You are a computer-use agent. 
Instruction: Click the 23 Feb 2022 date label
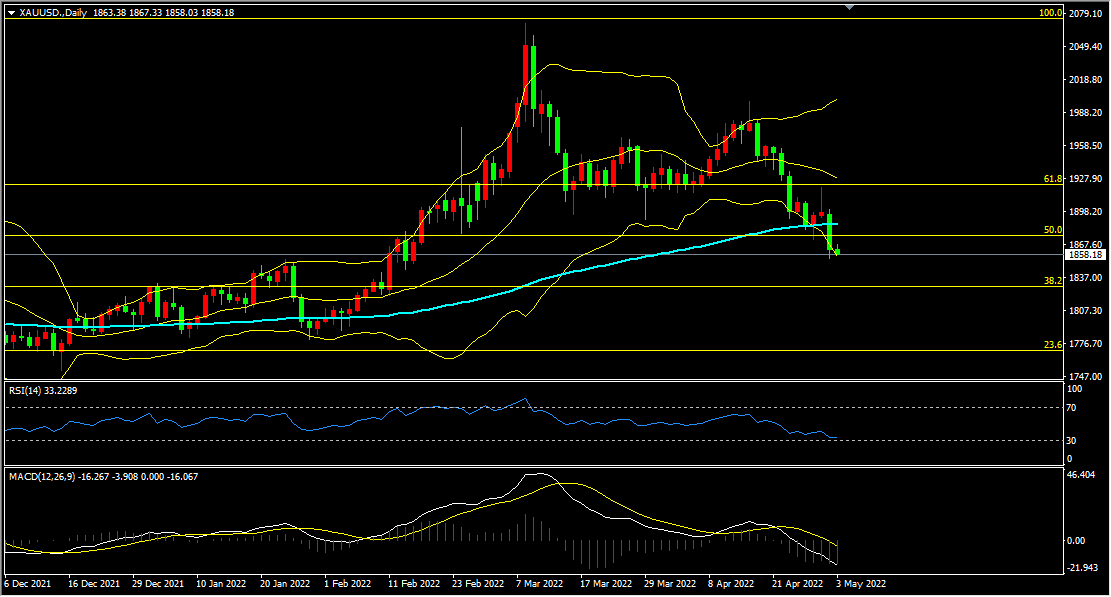[x=478, y=584]
